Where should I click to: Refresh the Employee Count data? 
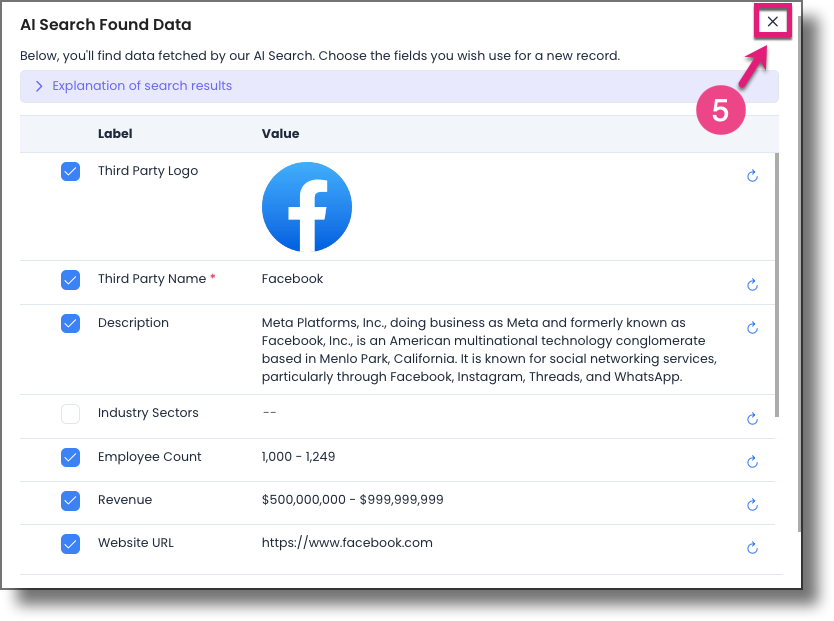[752, 461]
